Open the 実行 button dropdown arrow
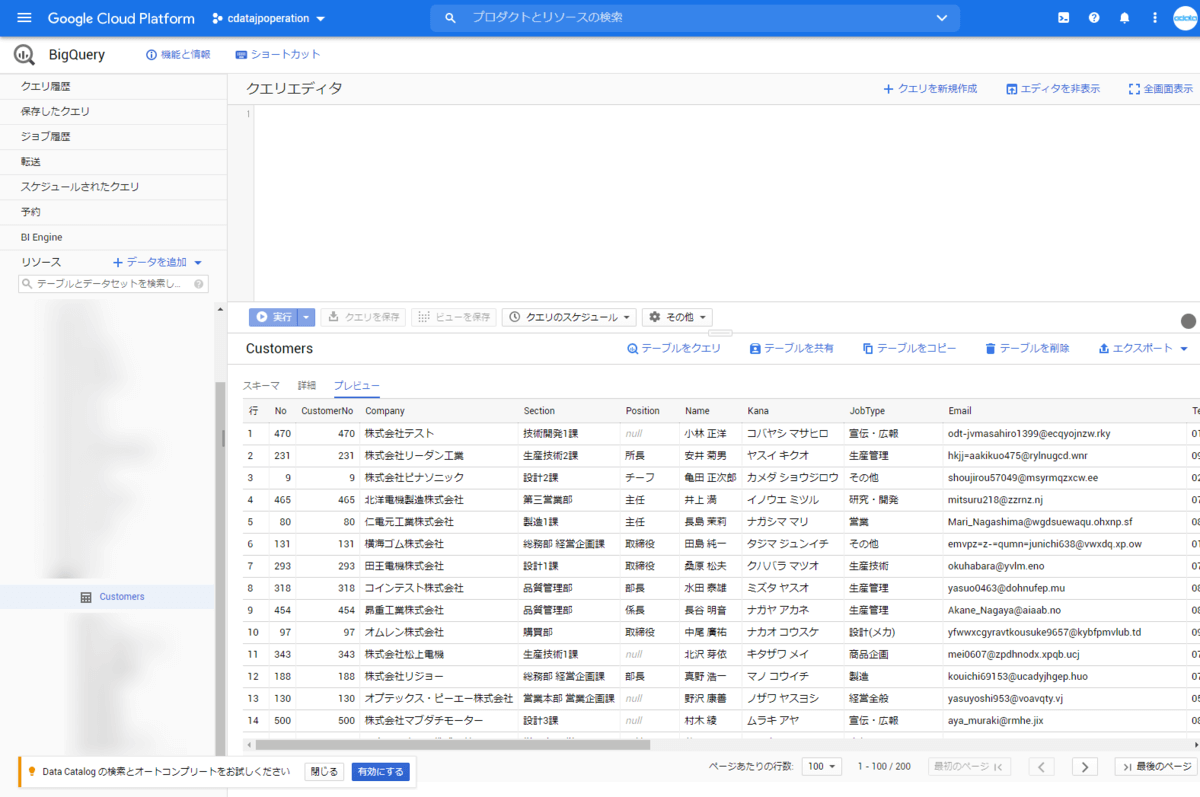Screen dimensions: 1200x797 coord(307,317)
